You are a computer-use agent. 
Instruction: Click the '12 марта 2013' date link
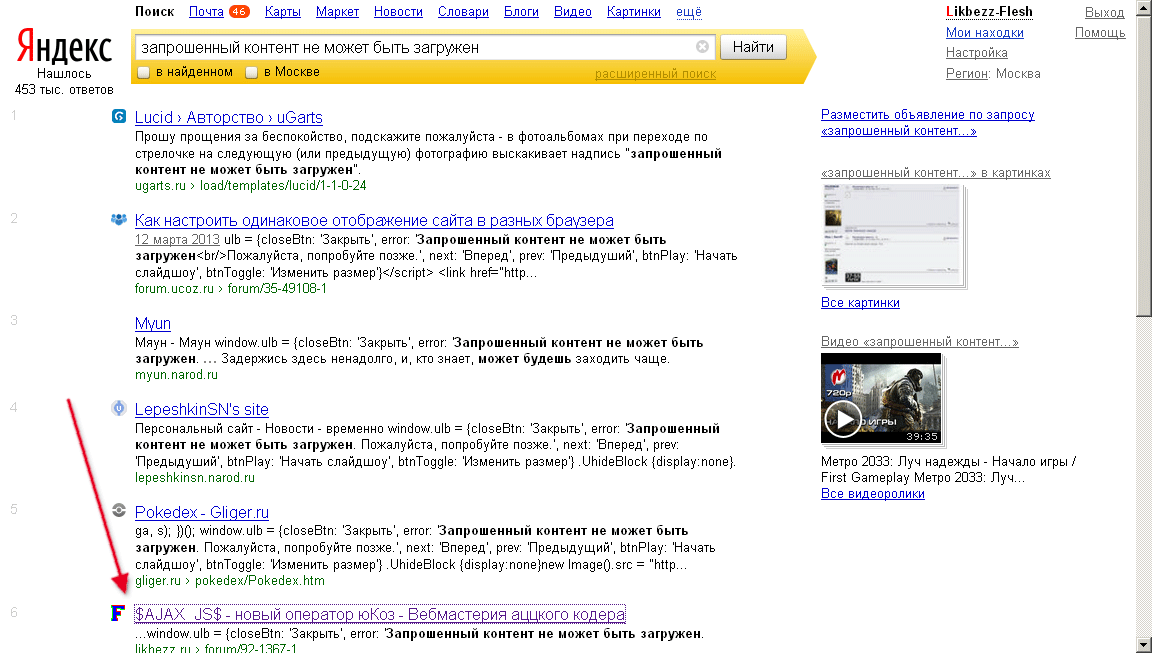pyautogui.click(x=177, y=239)
